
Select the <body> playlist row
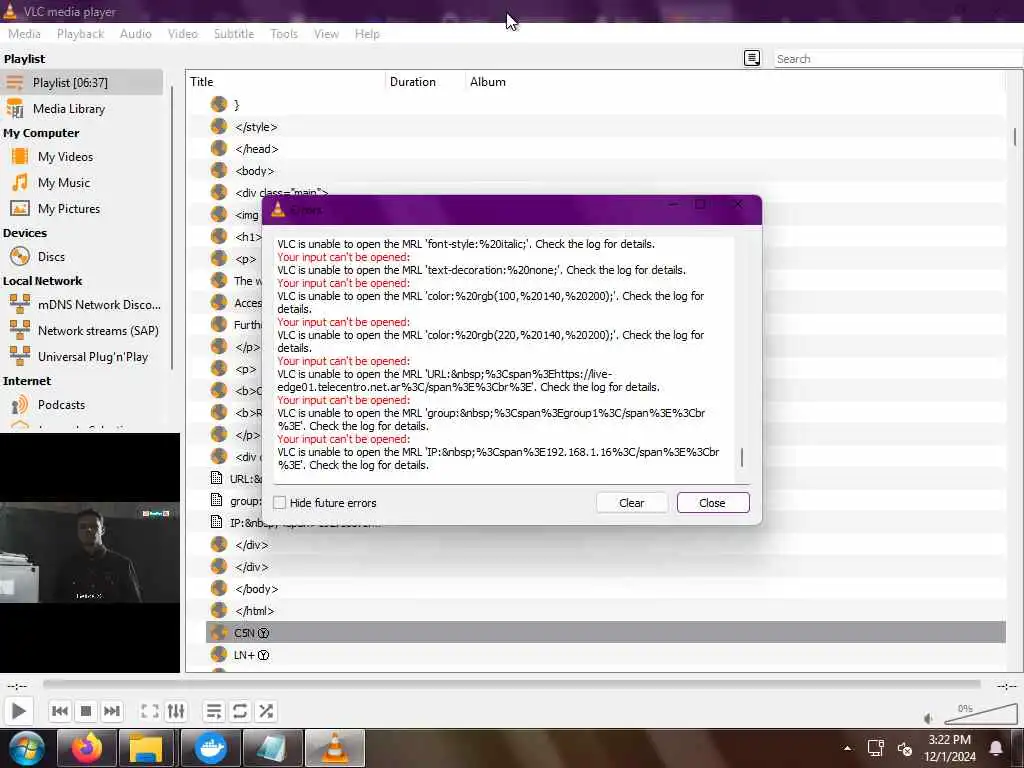605,170
